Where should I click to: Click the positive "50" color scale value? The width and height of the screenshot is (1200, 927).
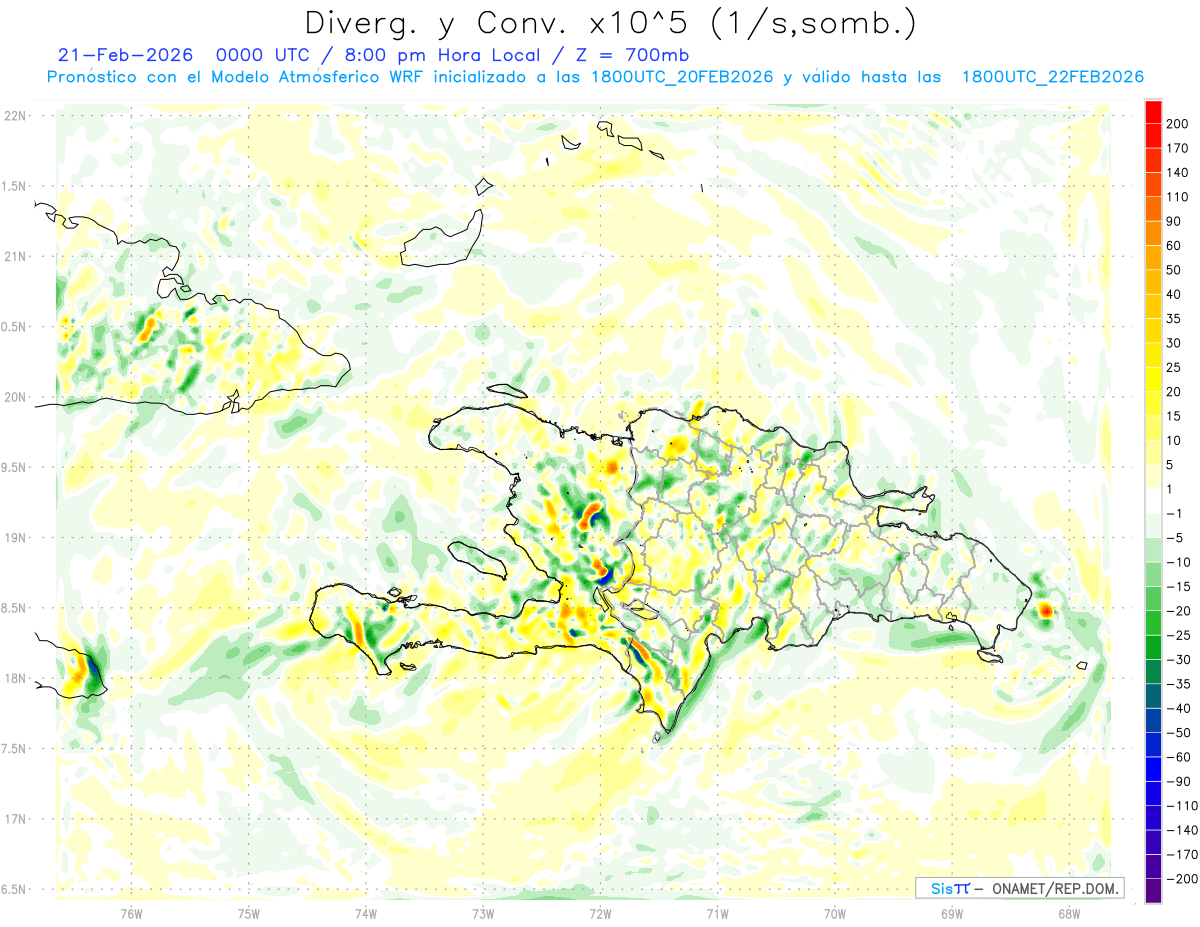click(1175, 270)
